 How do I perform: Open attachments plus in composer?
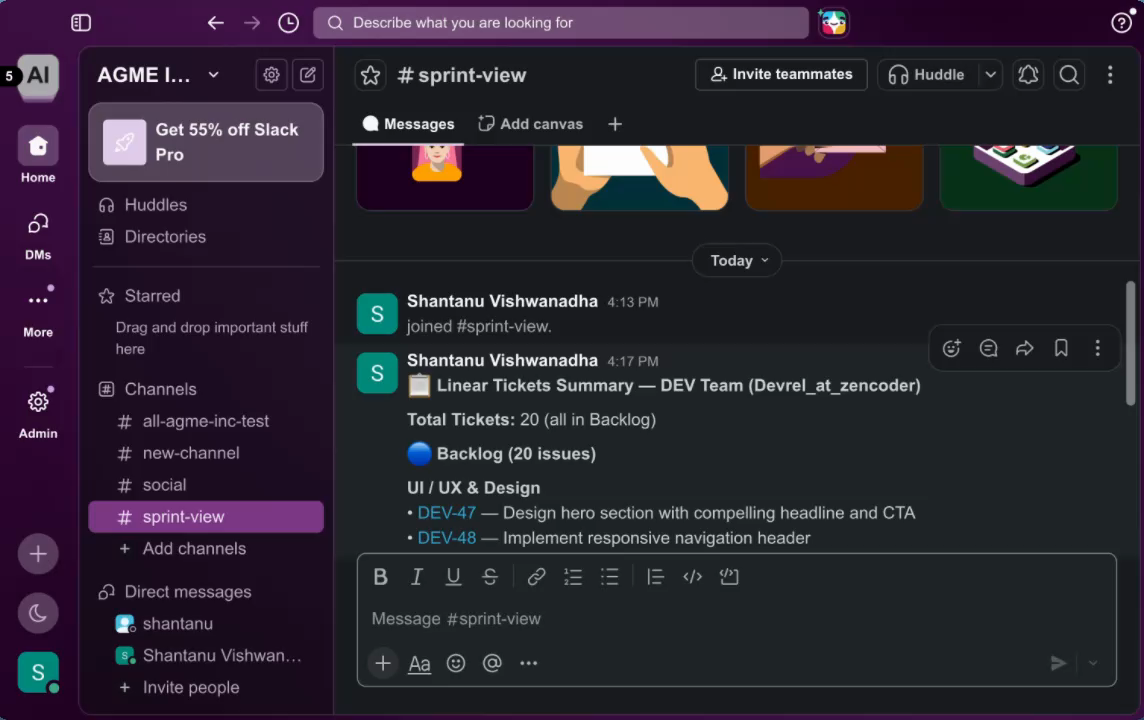[x=382, y=663]
